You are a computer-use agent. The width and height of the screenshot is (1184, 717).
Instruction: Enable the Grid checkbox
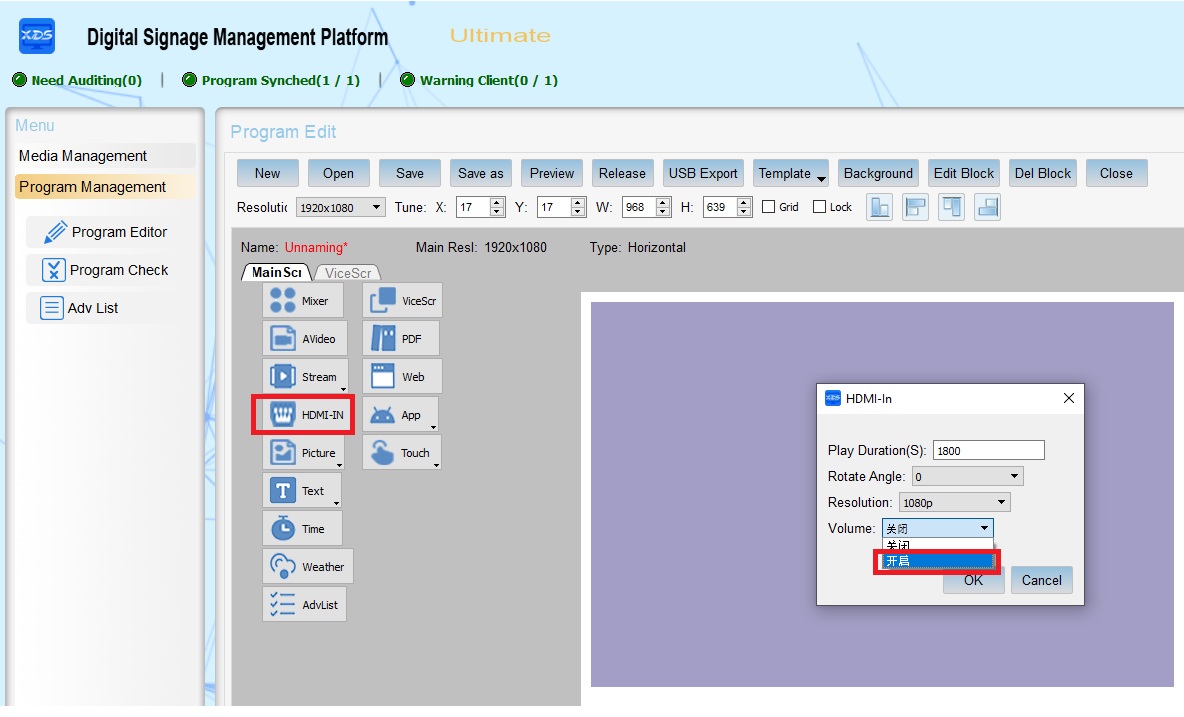pos(768,207)
